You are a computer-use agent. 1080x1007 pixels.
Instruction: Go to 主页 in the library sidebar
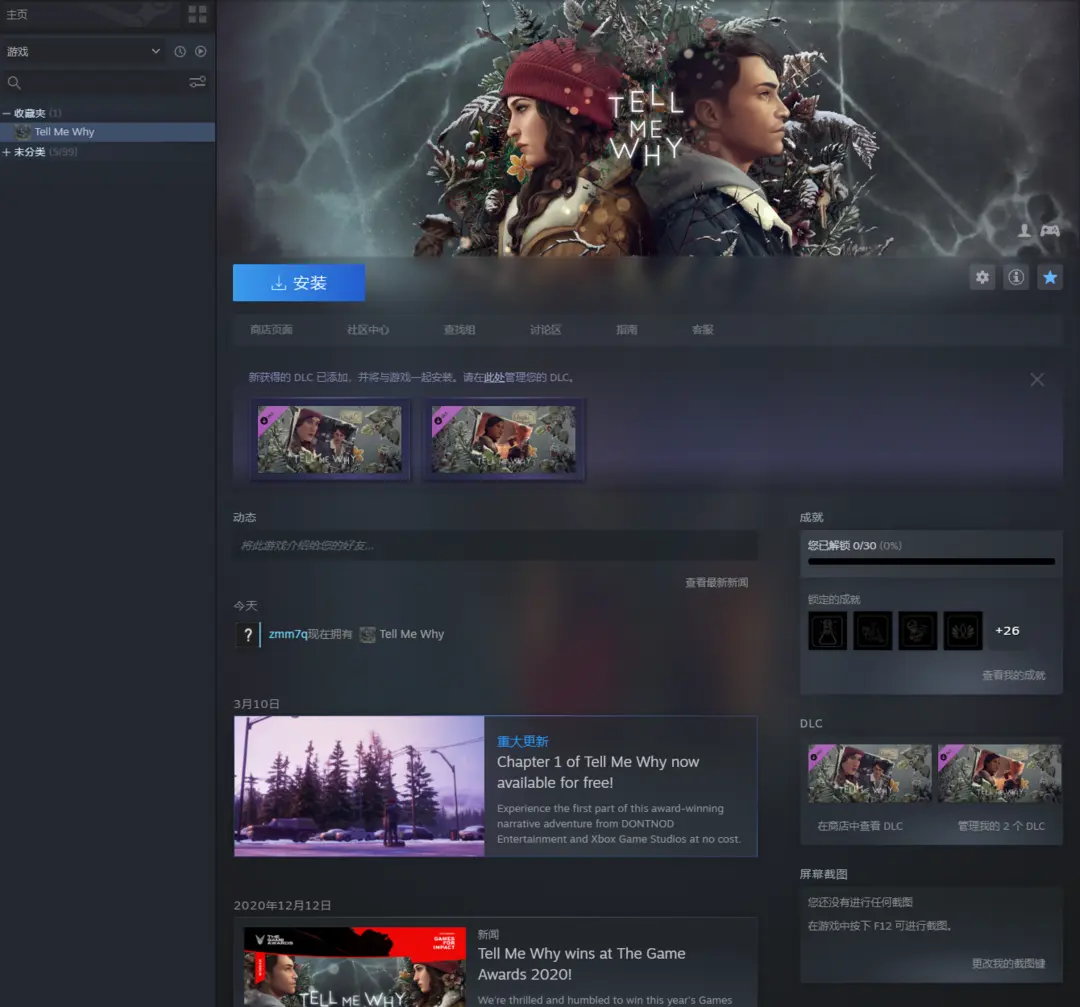[x=17, y=14]
